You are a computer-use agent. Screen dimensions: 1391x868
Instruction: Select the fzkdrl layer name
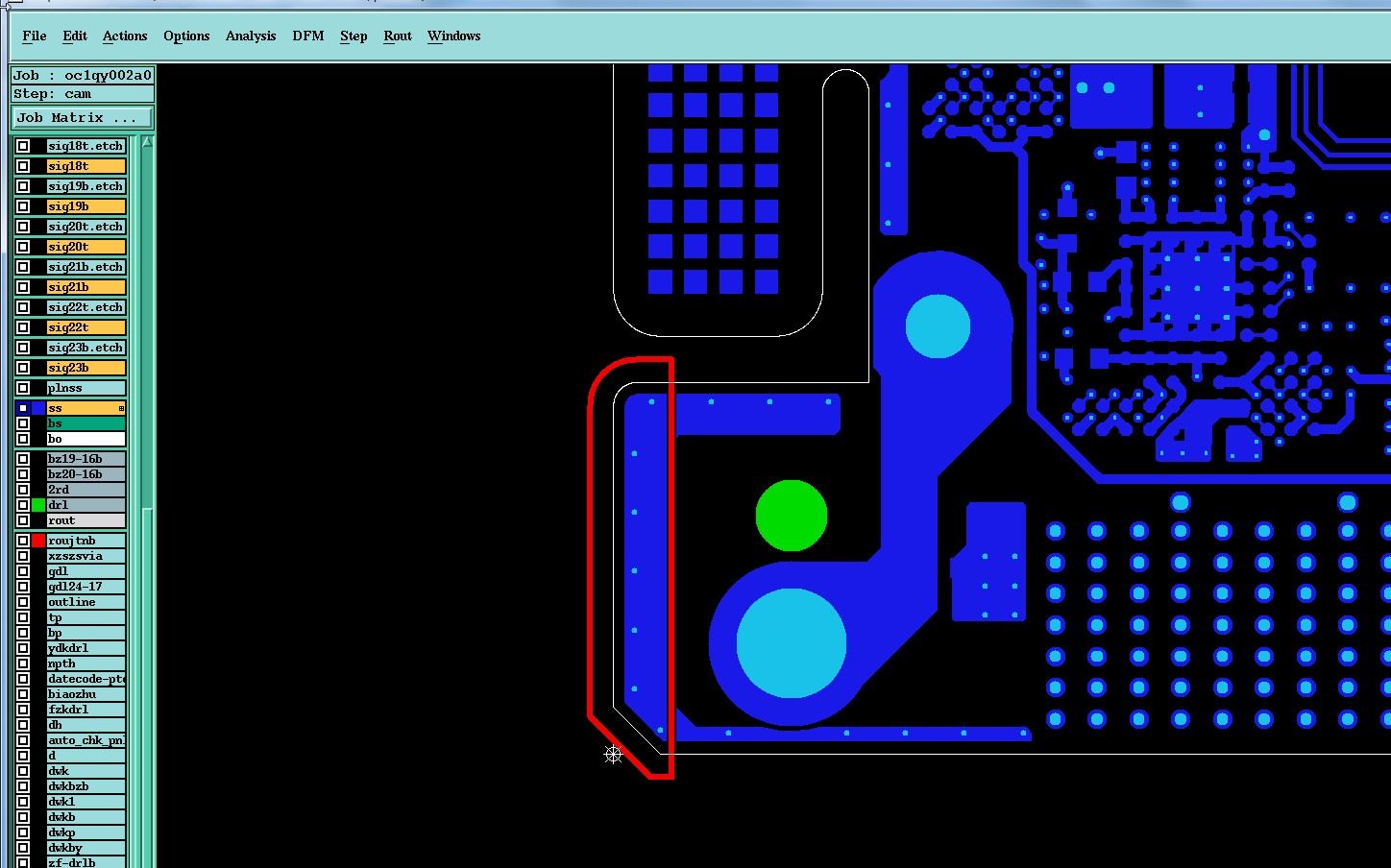click(85, 710)
